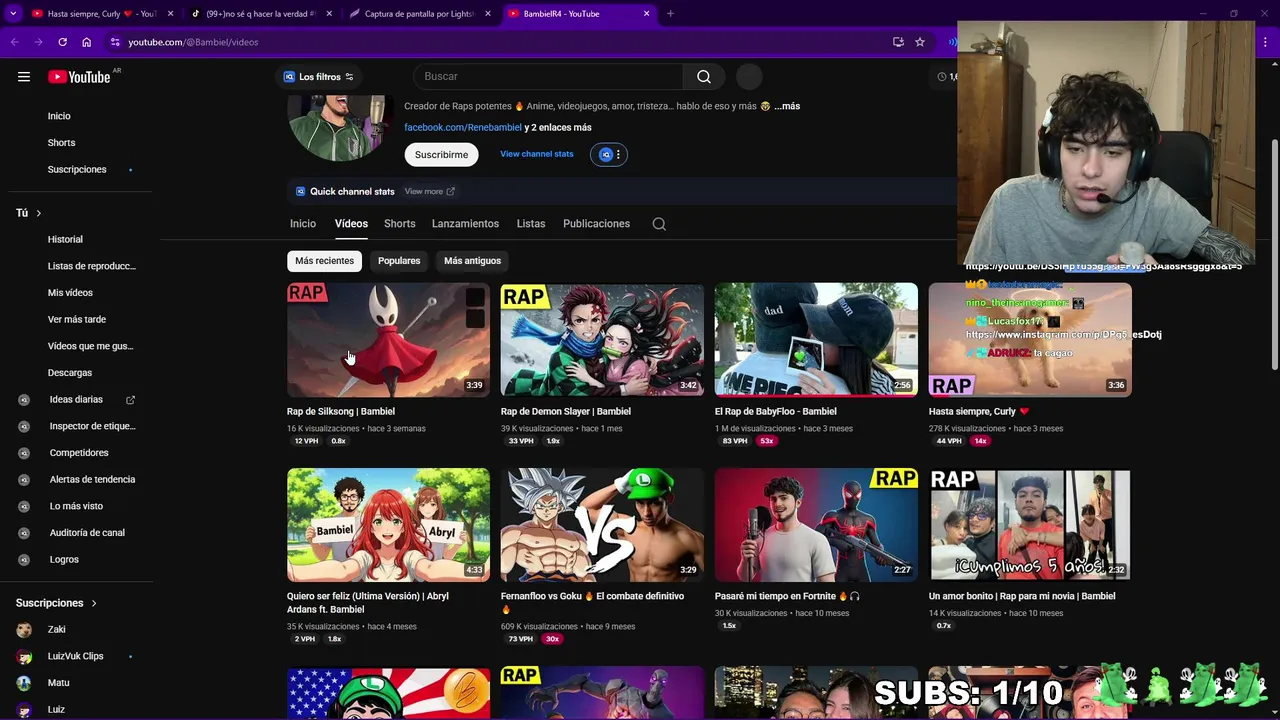This screenshot has width=1280, height=720.
Task: Open Inspector de etiquetas in the sidebar
Action: click(92, 426)
